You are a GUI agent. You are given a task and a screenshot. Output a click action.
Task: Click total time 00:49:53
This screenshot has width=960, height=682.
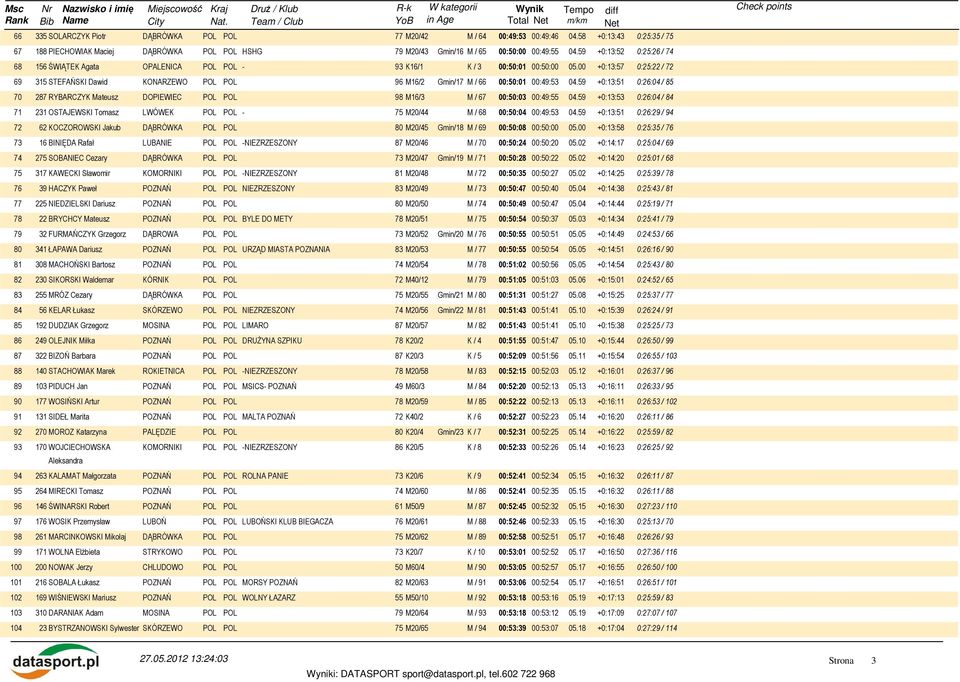[x=512, y=37]
